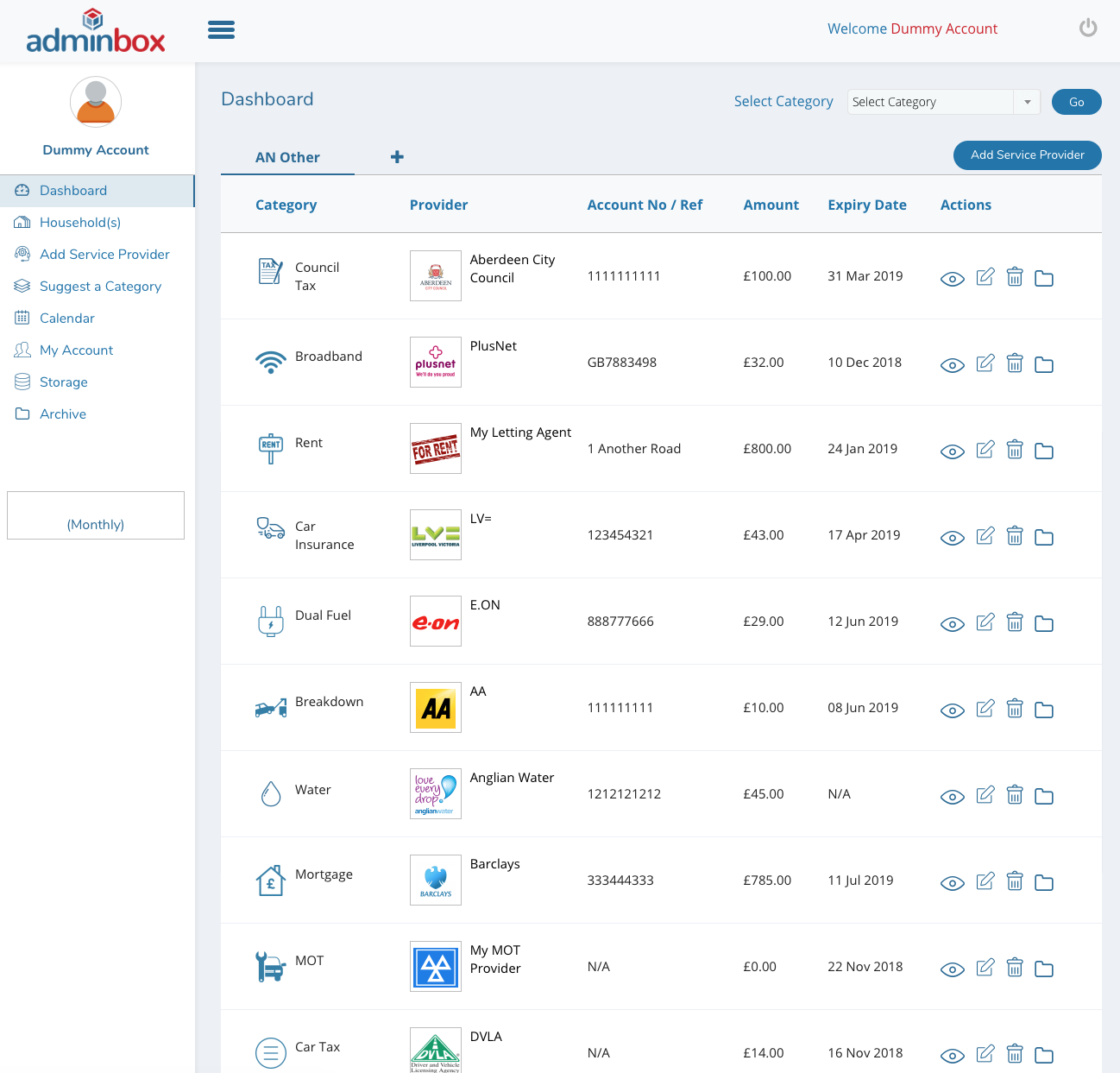Click the AA provider logo
Screen dimensions: 1120x1073
click(x=436, y=707)
